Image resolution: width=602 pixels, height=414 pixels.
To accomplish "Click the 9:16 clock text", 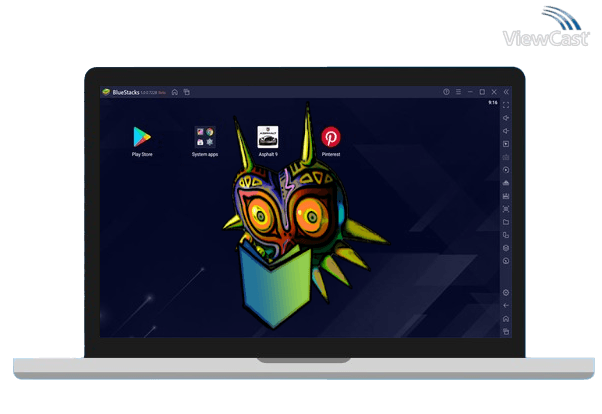I will coord(493,103).
